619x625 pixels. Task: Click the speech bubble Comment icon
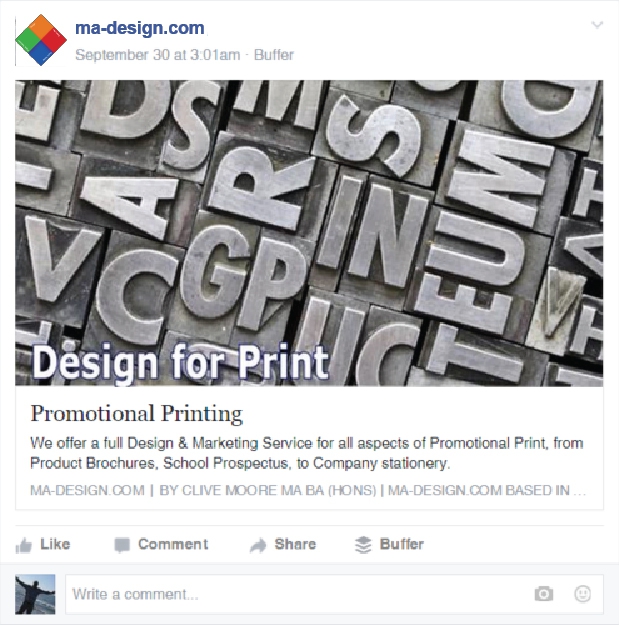pyautogui.click(x=122, y=545)
